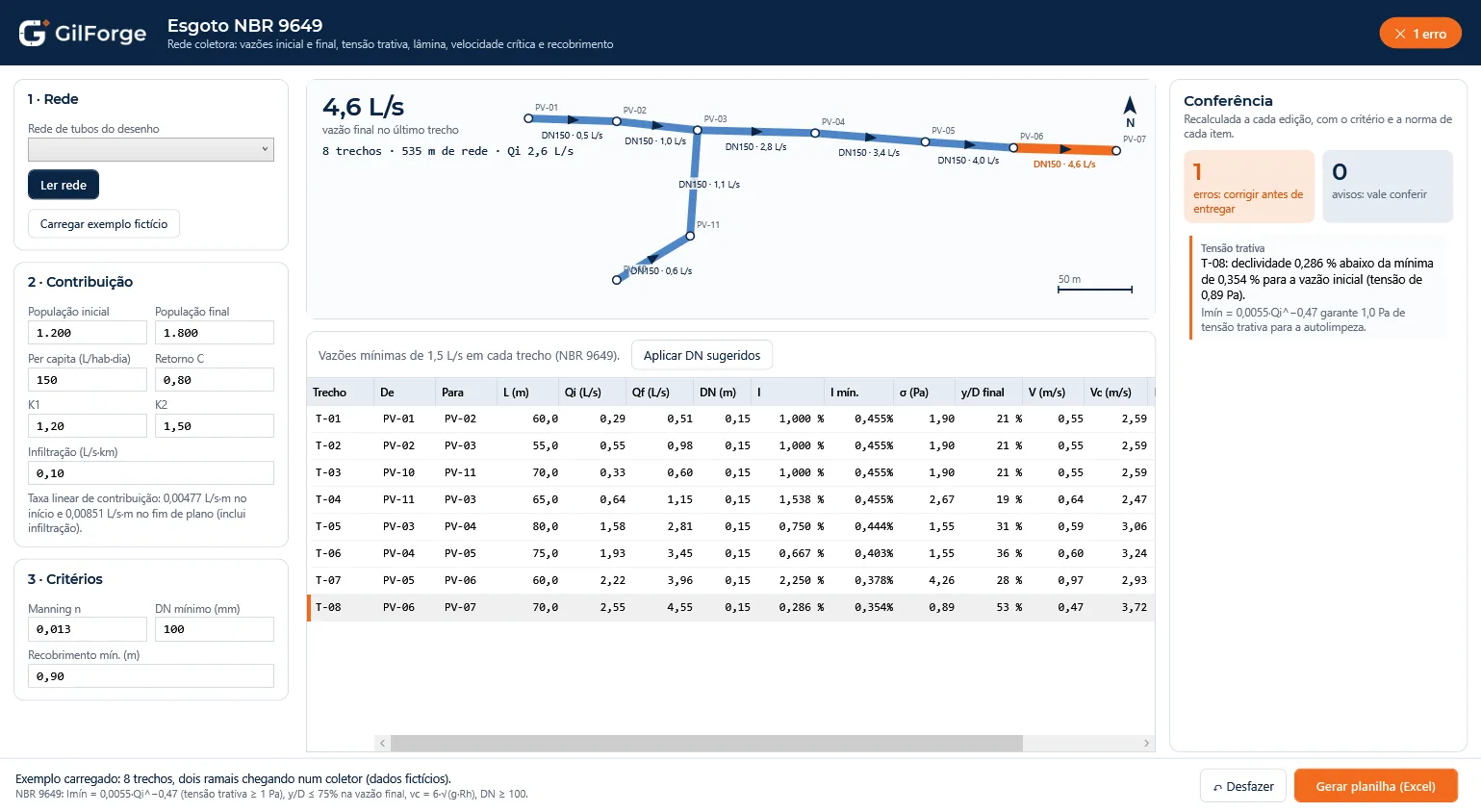Viewport: 1481px width, 812px height.
Task: Click the Desfazer button
Action: 1243,786
